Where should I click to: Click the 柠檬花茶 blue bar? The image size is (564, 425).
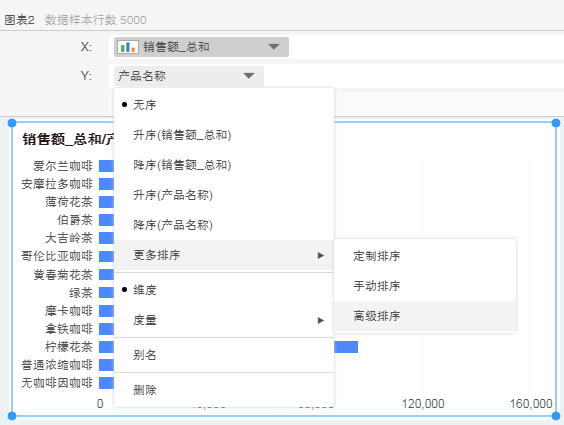point(346,347)
